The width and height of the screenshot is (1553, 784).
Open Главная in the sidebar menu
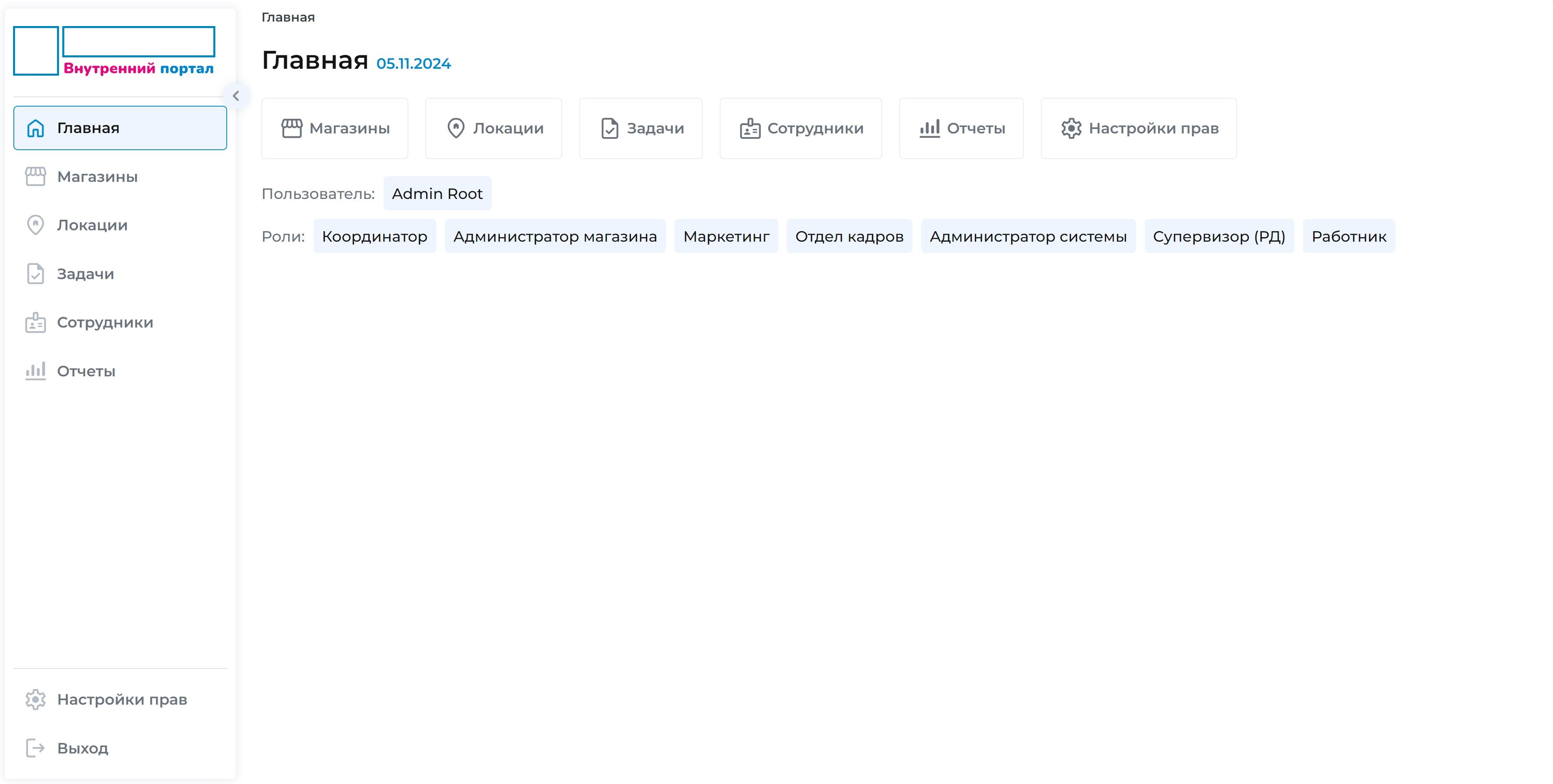(x=120, y=128)
